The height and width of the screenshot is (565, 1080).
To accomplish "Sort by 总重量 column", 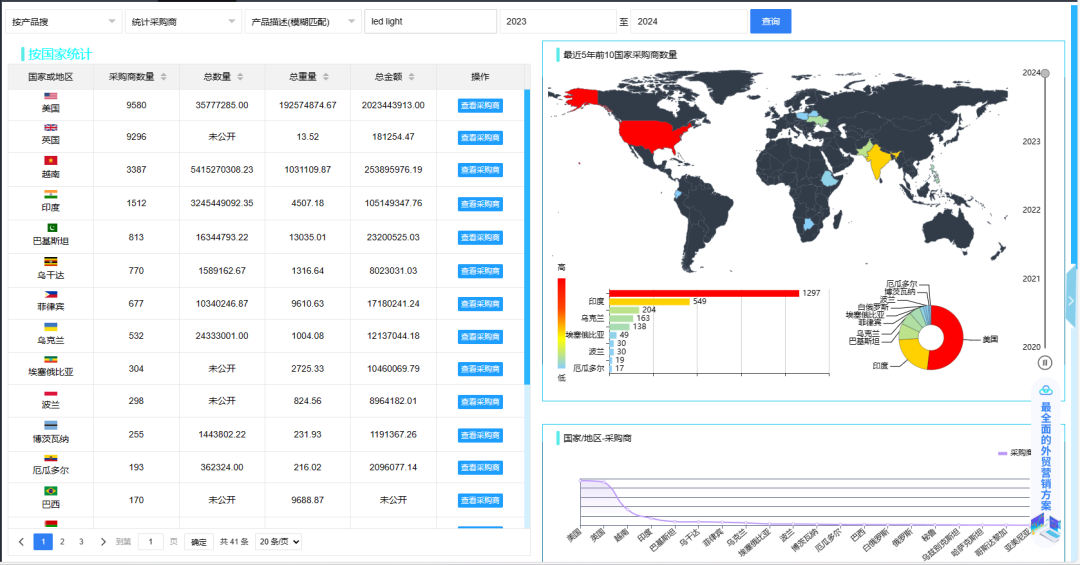I will [x=326, y=76].
